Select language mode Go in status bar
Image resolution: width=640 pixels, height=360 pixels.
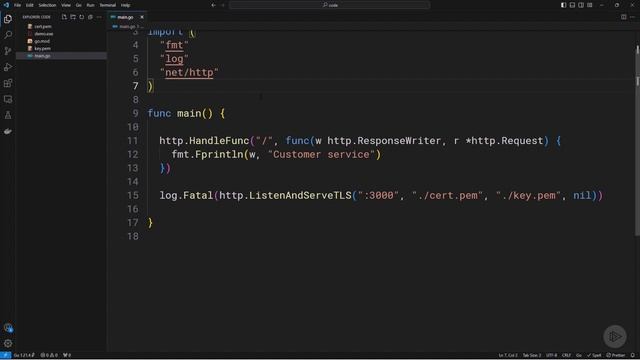tap(579, 356)
